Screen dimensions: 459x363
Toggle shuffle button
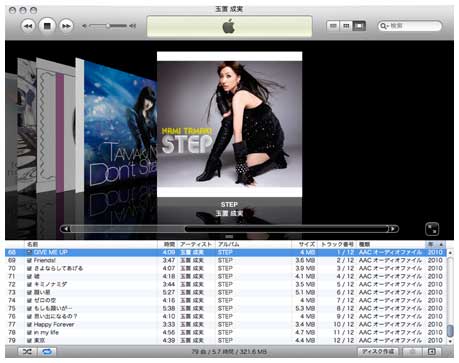pos(27,351)
